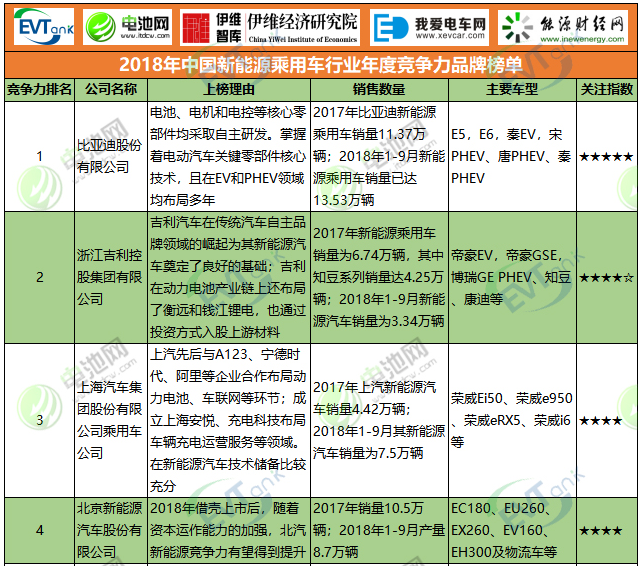The width and height of the screenshot is (642, 566).
Task: Click BYD's five-star rating
Action: pos(607,157)
